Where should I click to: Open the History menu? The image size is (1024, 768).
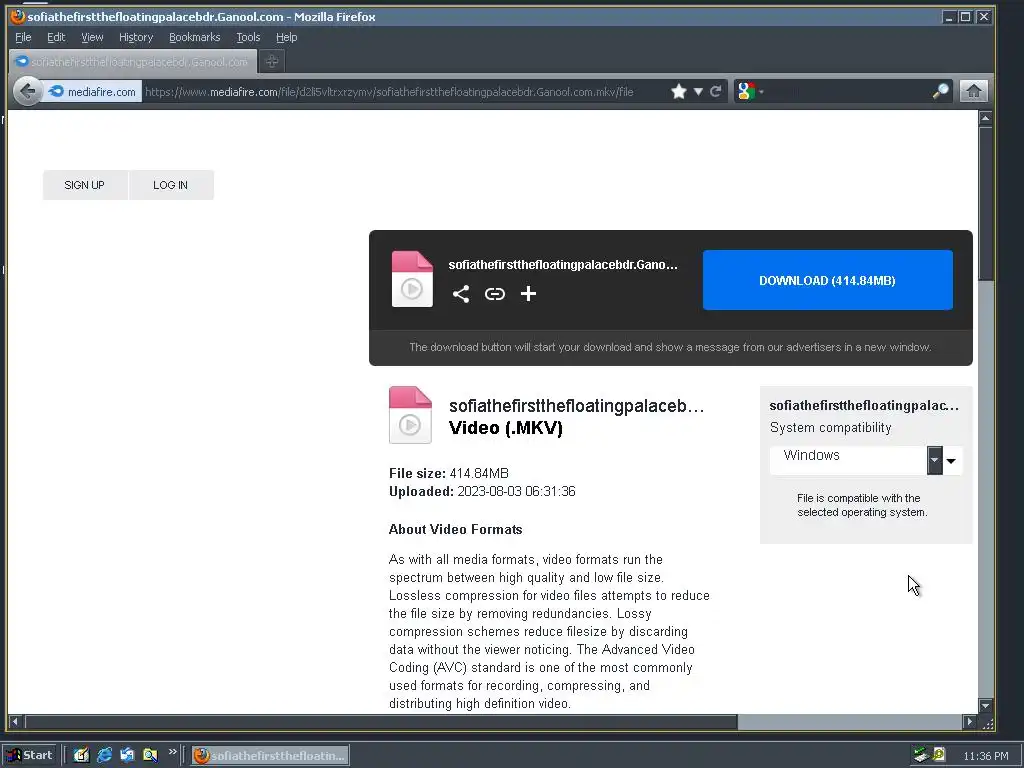pyautogui.click(x=136, y=37)
